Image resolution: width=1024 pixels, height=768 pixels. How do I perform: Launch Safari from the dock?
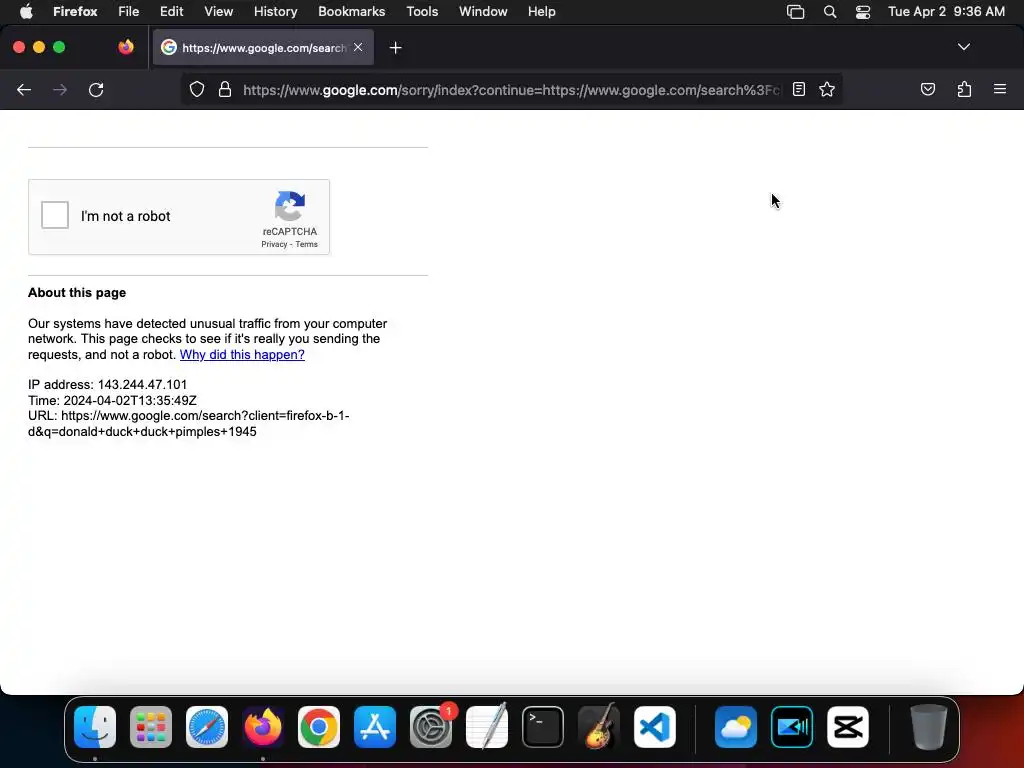tap(207, 727)
